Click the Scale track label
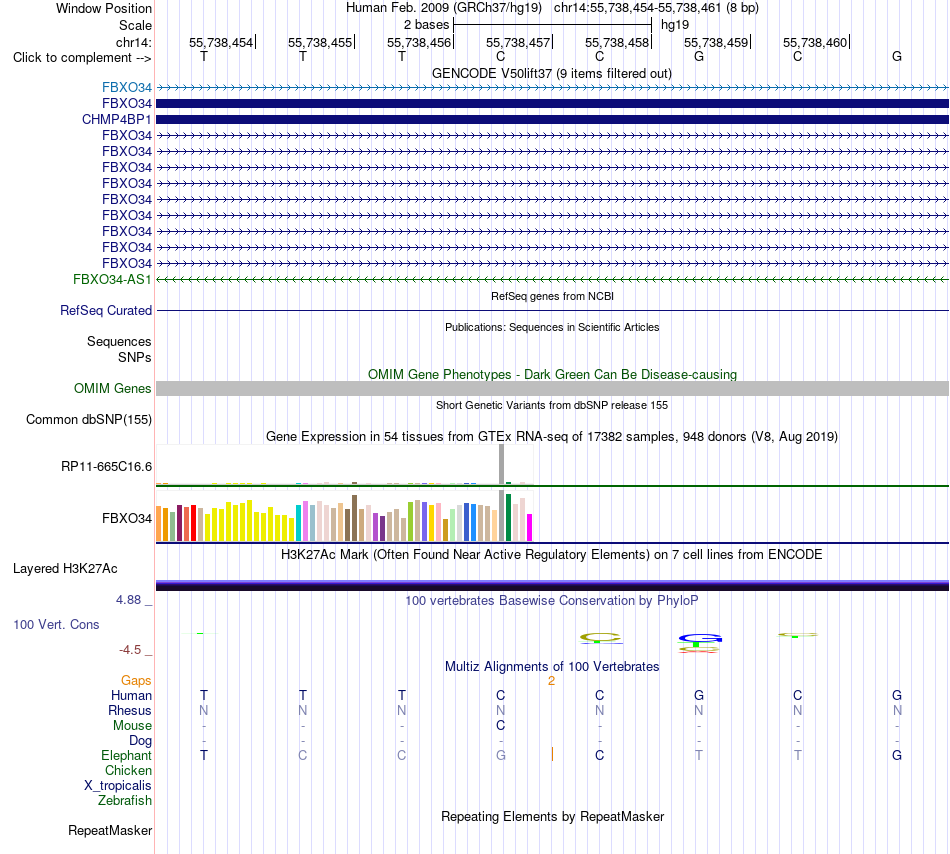Image resolution: width=950 pixels, height=854 pixels. (x=135, y=25)
